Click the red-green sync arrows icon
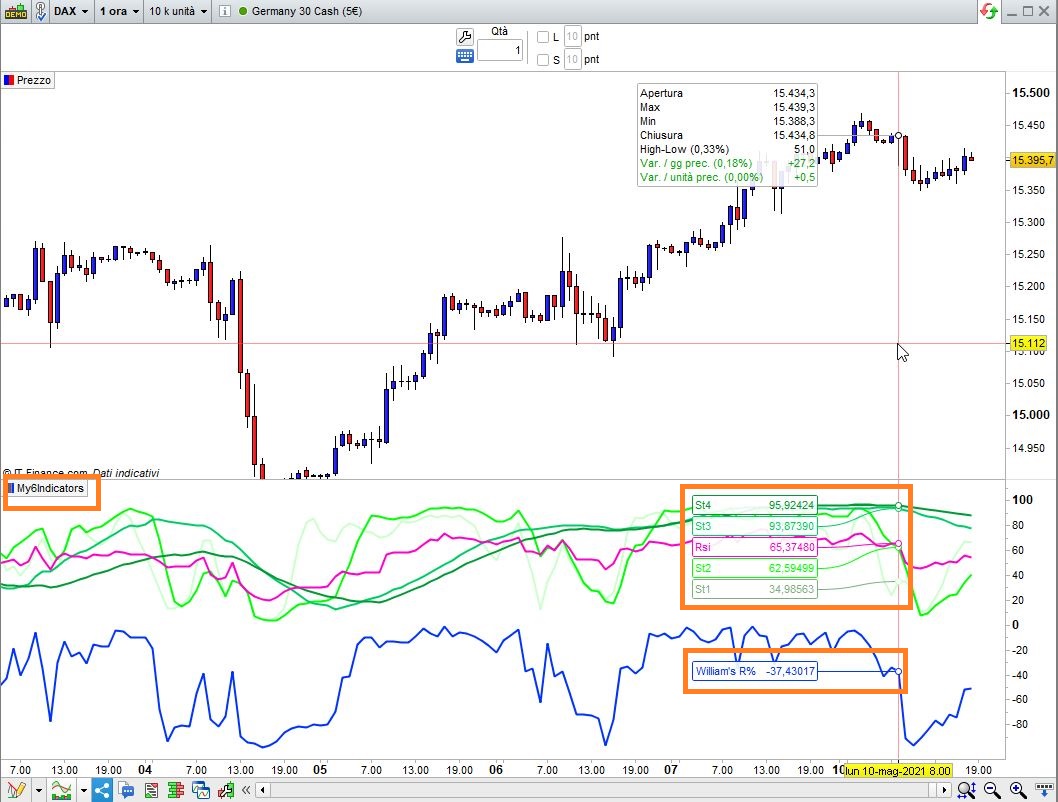Screen dimensions: 1058x802 pyautogui.click(x=989, y=11)
